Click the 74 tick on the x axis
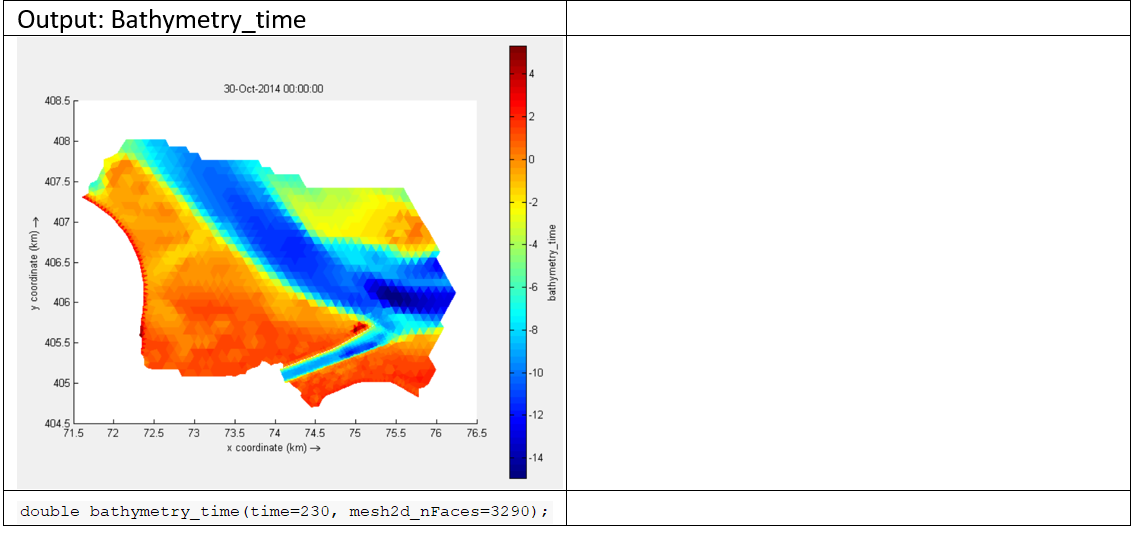Viewport: 1140px width, 533px height. [274, 434]
